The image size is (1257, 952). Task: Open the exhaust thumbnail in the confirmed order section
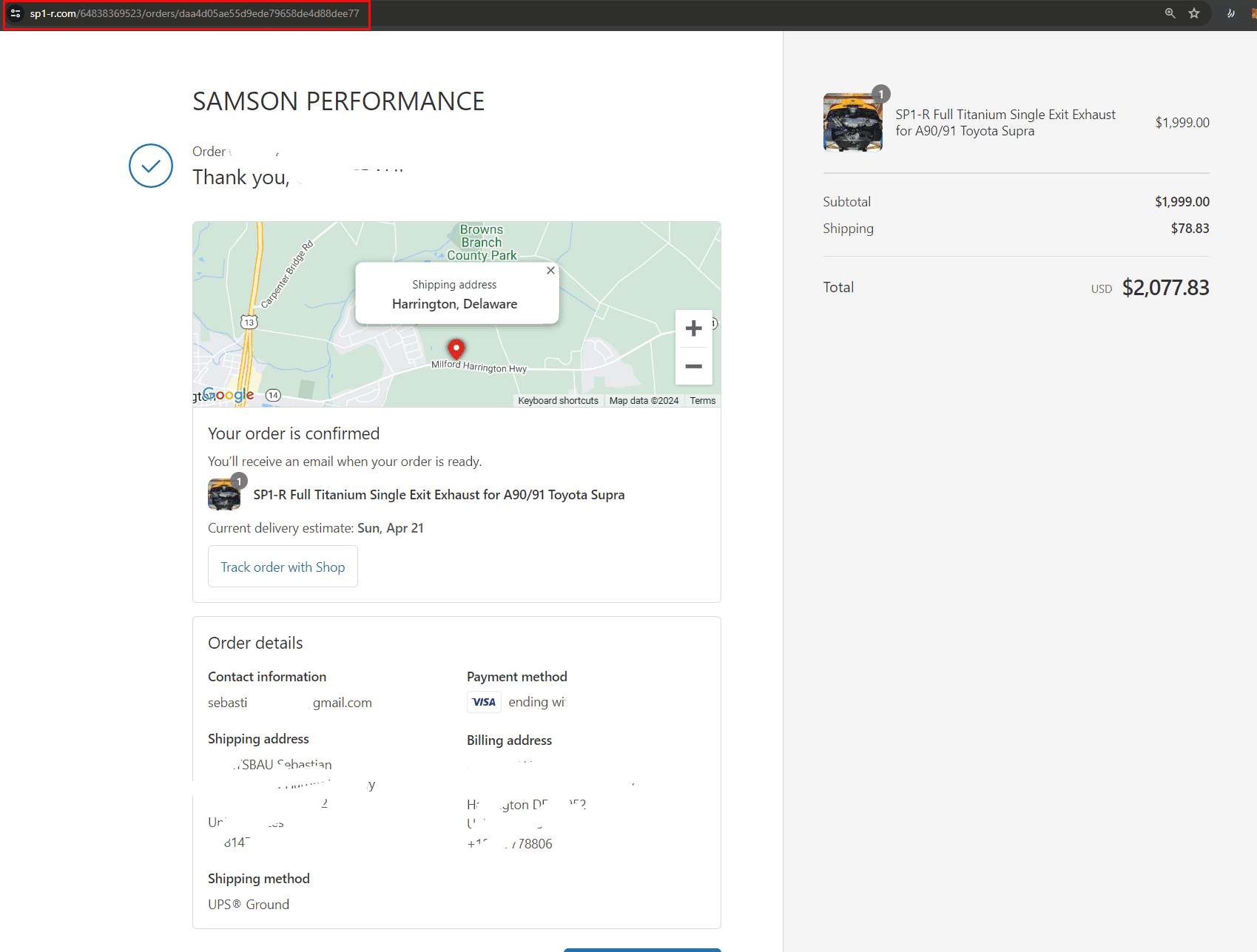pos(224,494)
